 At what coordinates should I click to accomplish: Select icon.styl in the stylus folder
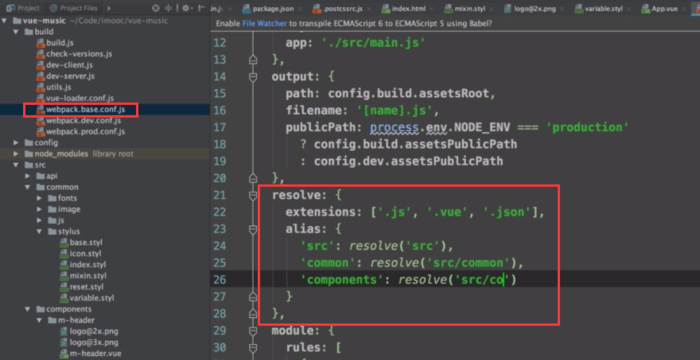pyautogui.click(x=85, y=254)
